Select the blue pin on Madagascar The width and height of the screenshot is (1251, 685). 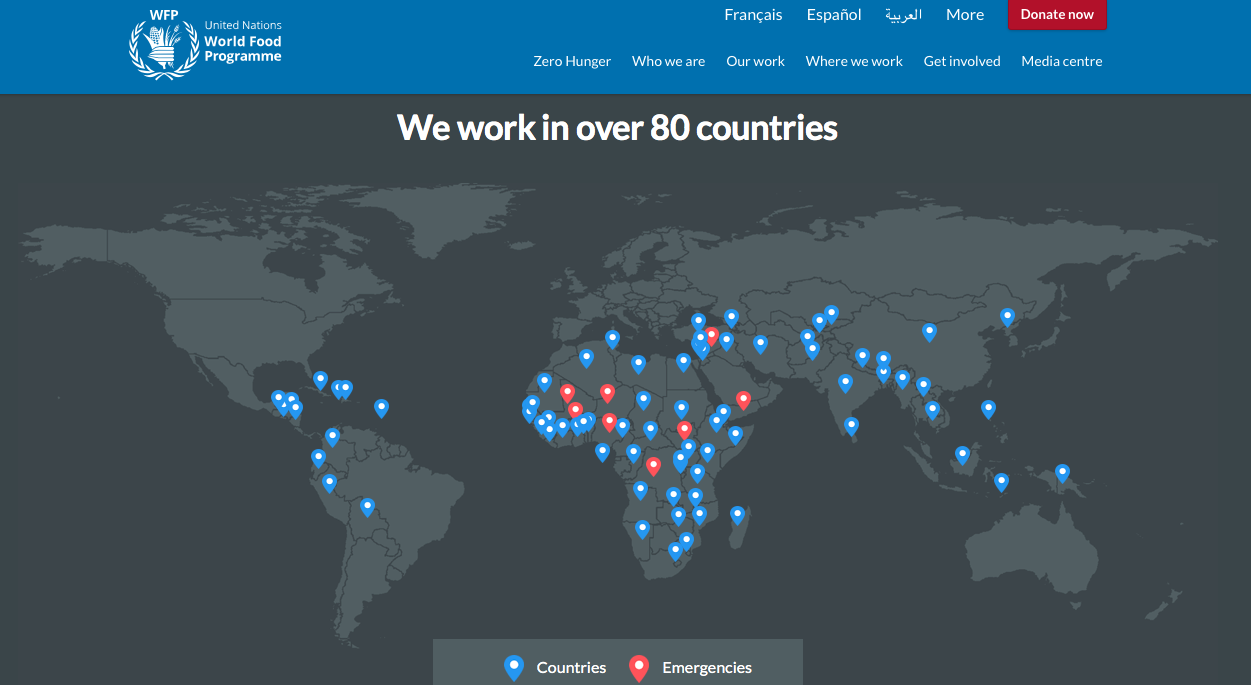pos(737,514)
